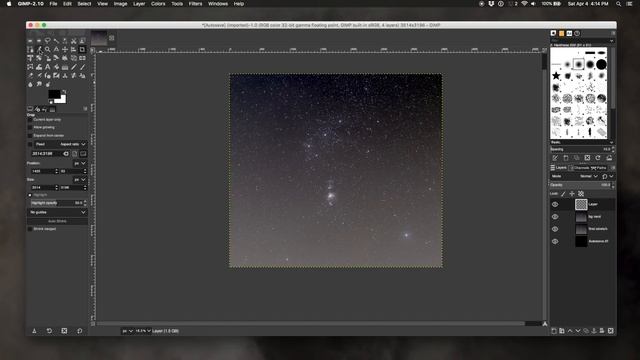Screen dimensions: 640x360
Task: Click the refresh brushes icon
Action: (x=598, y=158)
